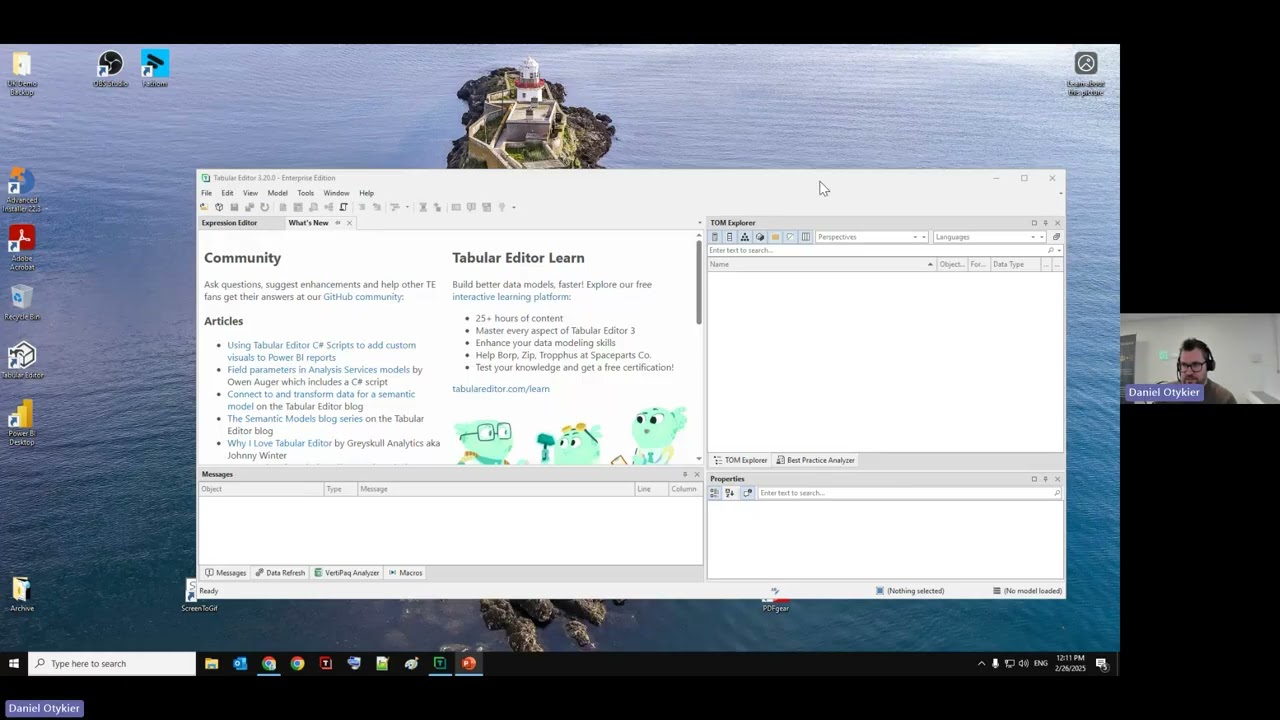Open search options arrow in TOM Explorer search
Viewport: 1280px width, 720px height.
pyautogui.click(x=1059, y=250)
